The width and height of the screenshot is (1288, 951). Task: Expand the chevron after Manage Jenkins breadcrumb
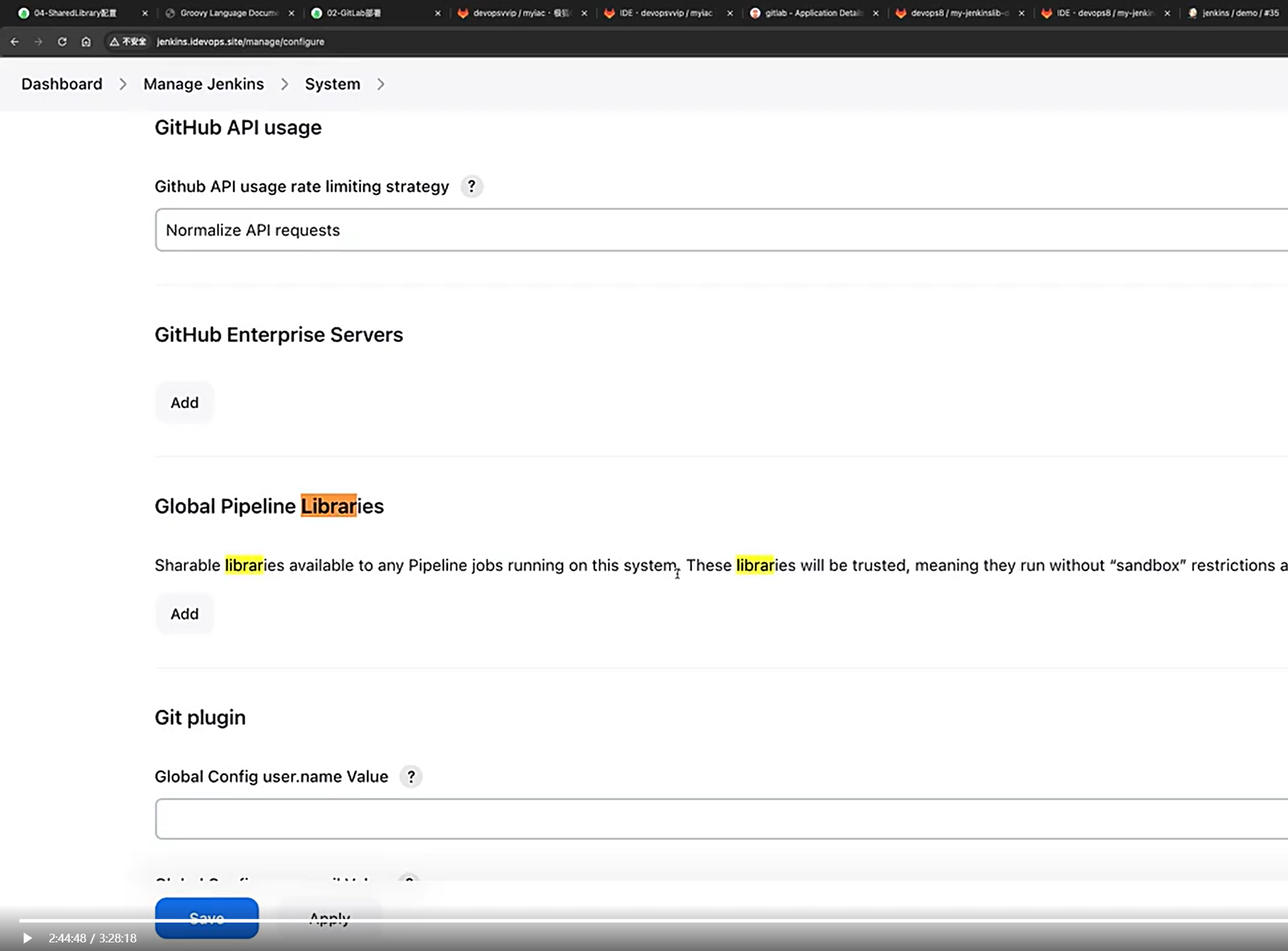[x=284, y=84]
